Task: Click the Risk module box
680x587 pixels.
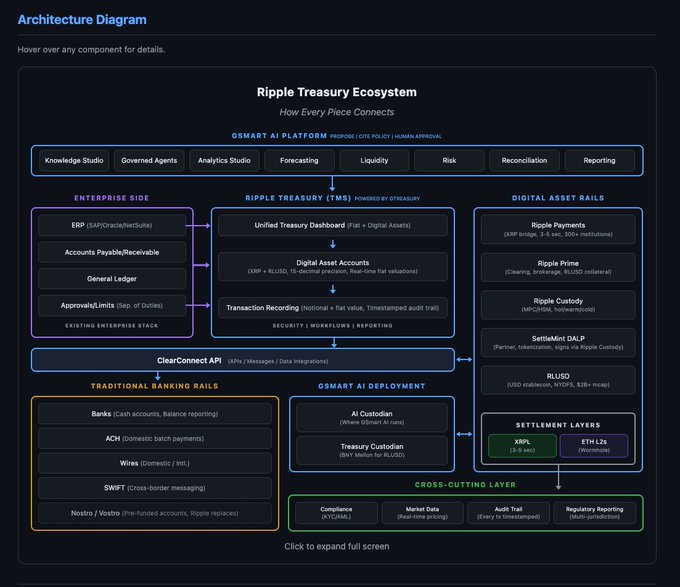Action: (x=449, y=160)
